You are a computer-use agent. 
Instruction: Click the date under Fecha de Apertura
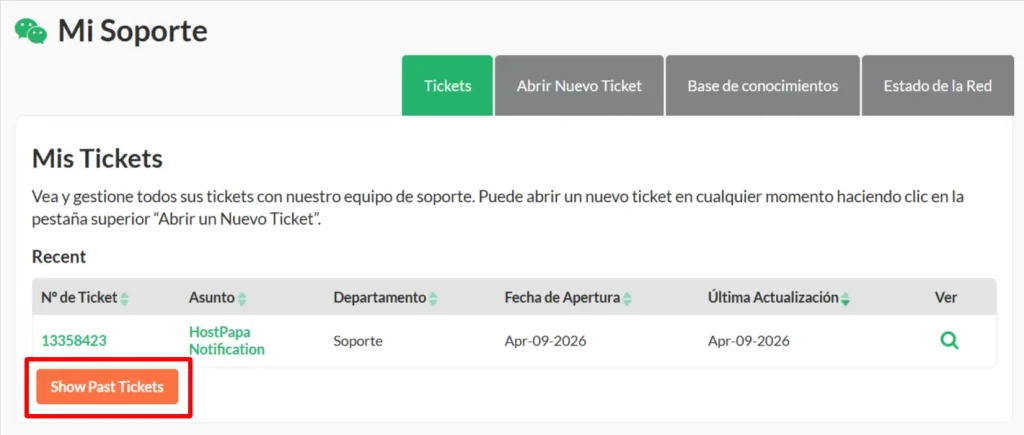click(x=545, y=341)
